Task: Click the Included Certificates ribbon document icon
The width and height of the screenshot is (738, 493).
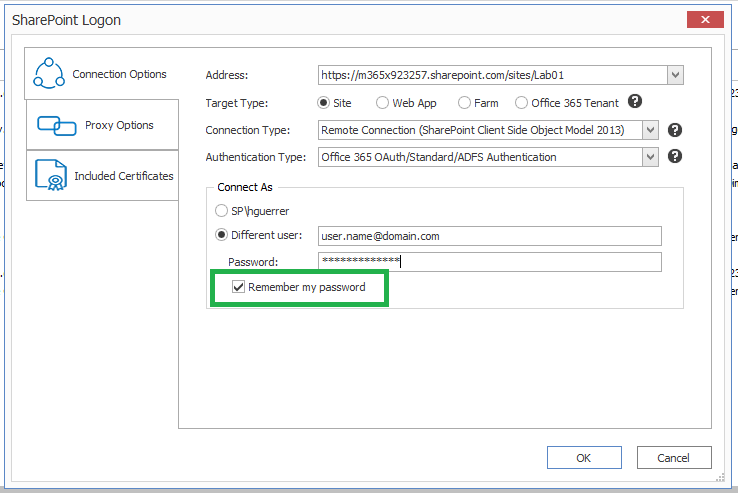Action: 51,175
